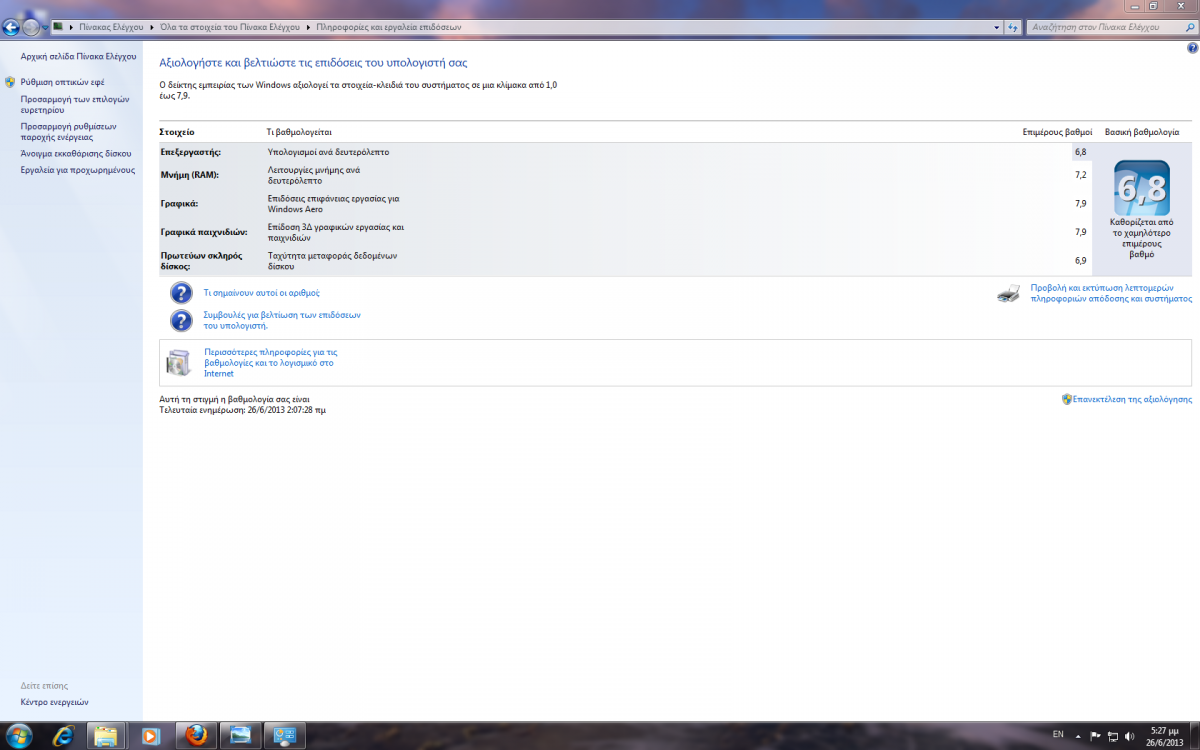Click shield icon beside Ρύθμιση οπτικών εφέ
Image resolution: width=1200 pixels, height=750 pixels.
click(x=10, y=82)
